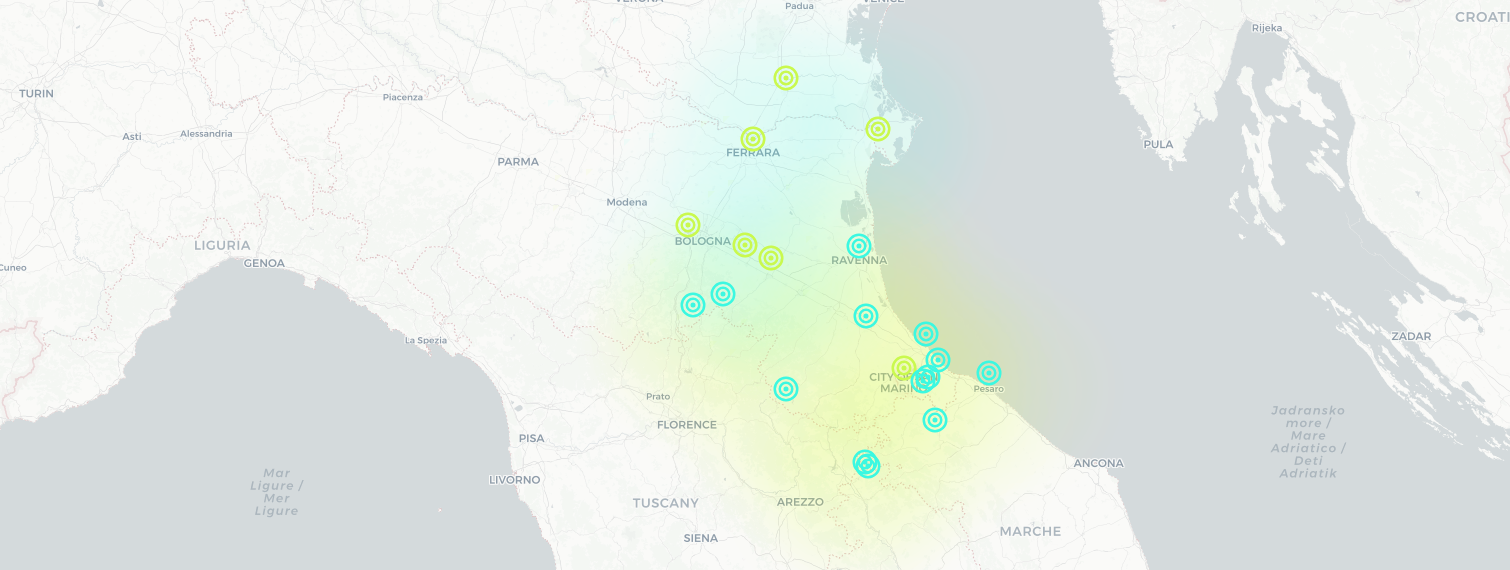Viewport: 1510px width, 570px height.
Task: Click the Florence city label
Action: point(687,425)
